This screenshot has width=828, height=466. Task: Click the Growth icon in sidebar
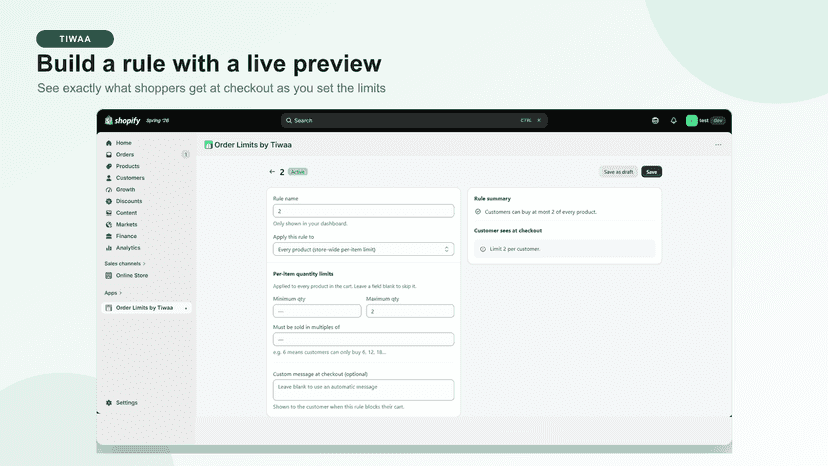109,190
